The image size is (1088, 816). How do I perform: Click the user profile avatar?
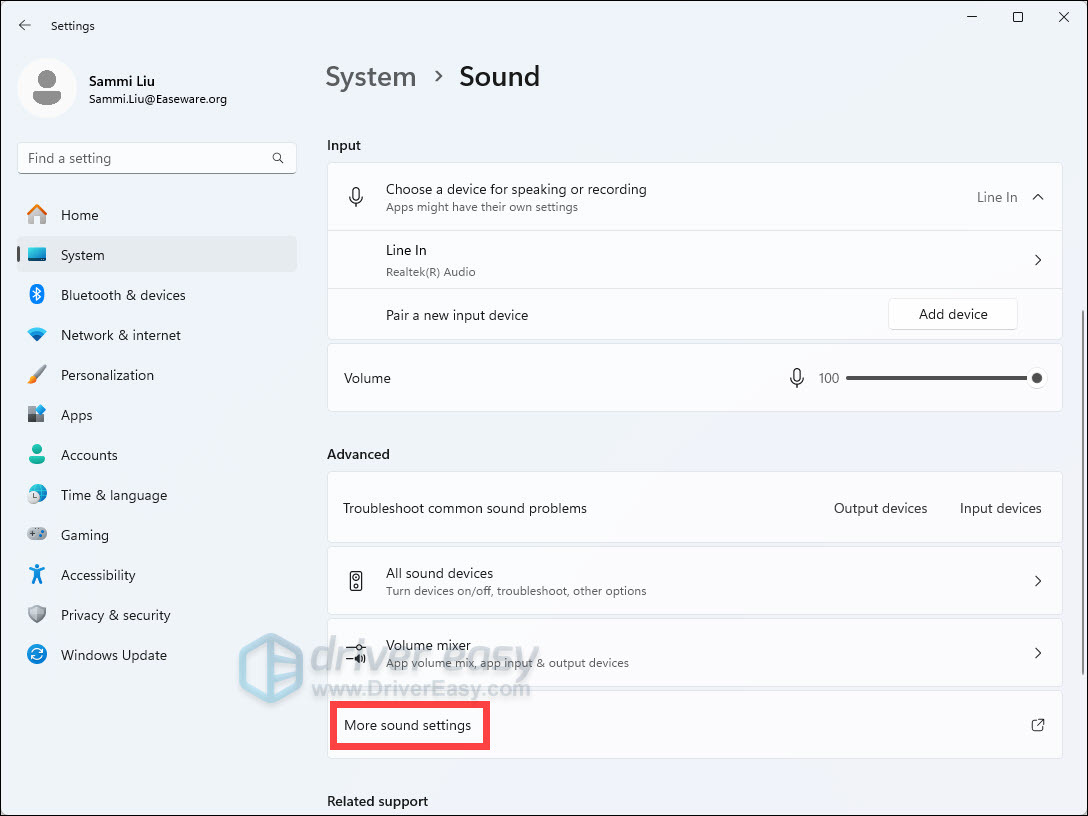tap(46, 88)
